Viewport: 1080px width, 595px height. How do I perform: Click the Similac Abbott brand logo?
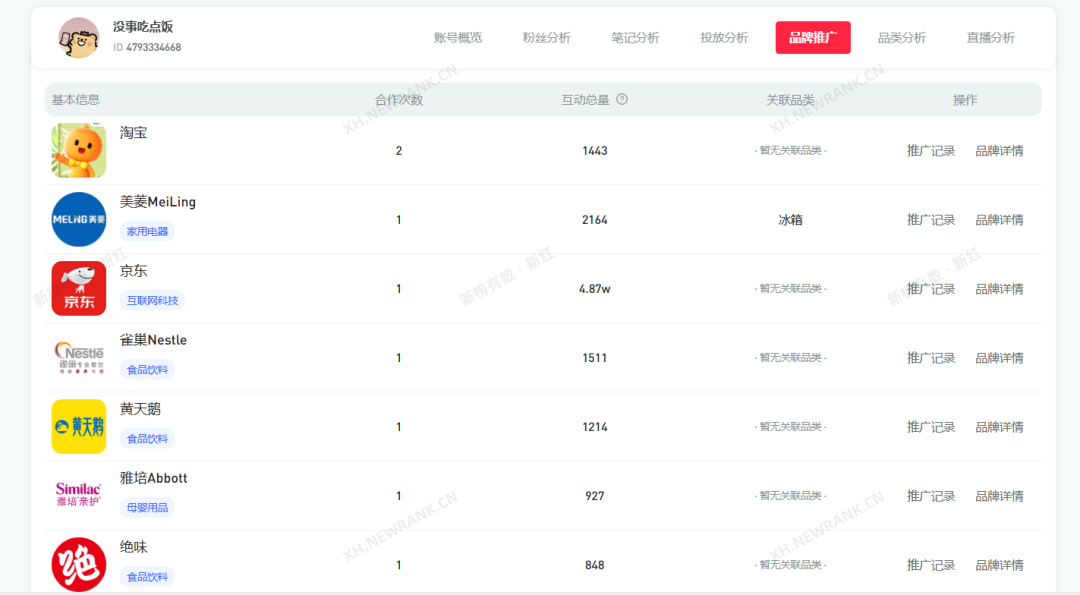(79, 496)
